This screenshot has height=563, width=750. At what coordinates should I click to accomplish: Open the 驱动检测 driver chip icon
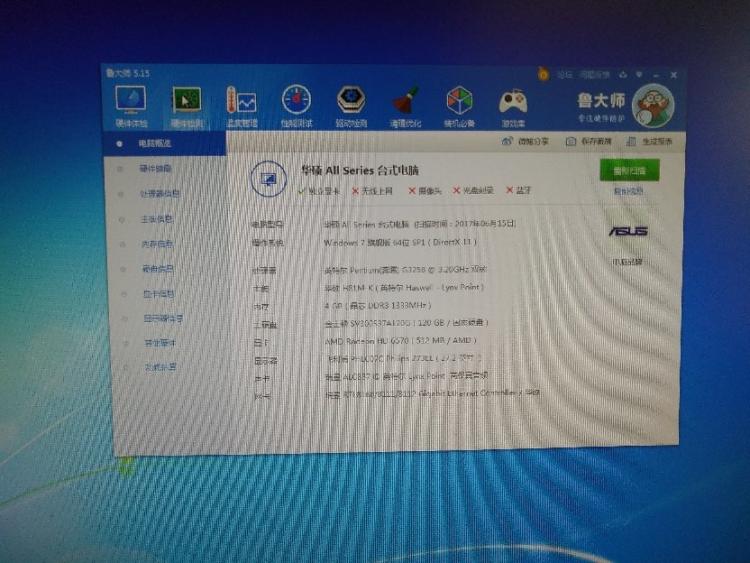(x=351, y=107)
